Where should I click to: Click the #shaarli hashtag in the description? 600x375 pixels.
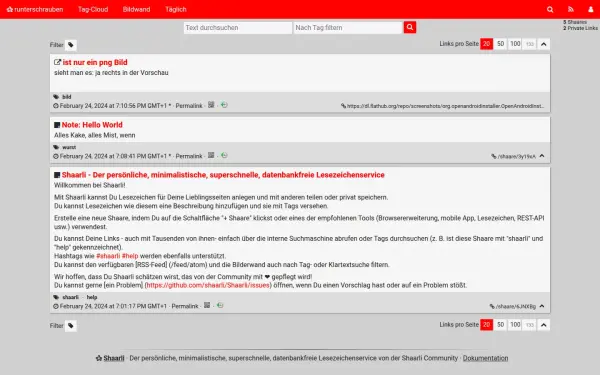click(108, 256)
